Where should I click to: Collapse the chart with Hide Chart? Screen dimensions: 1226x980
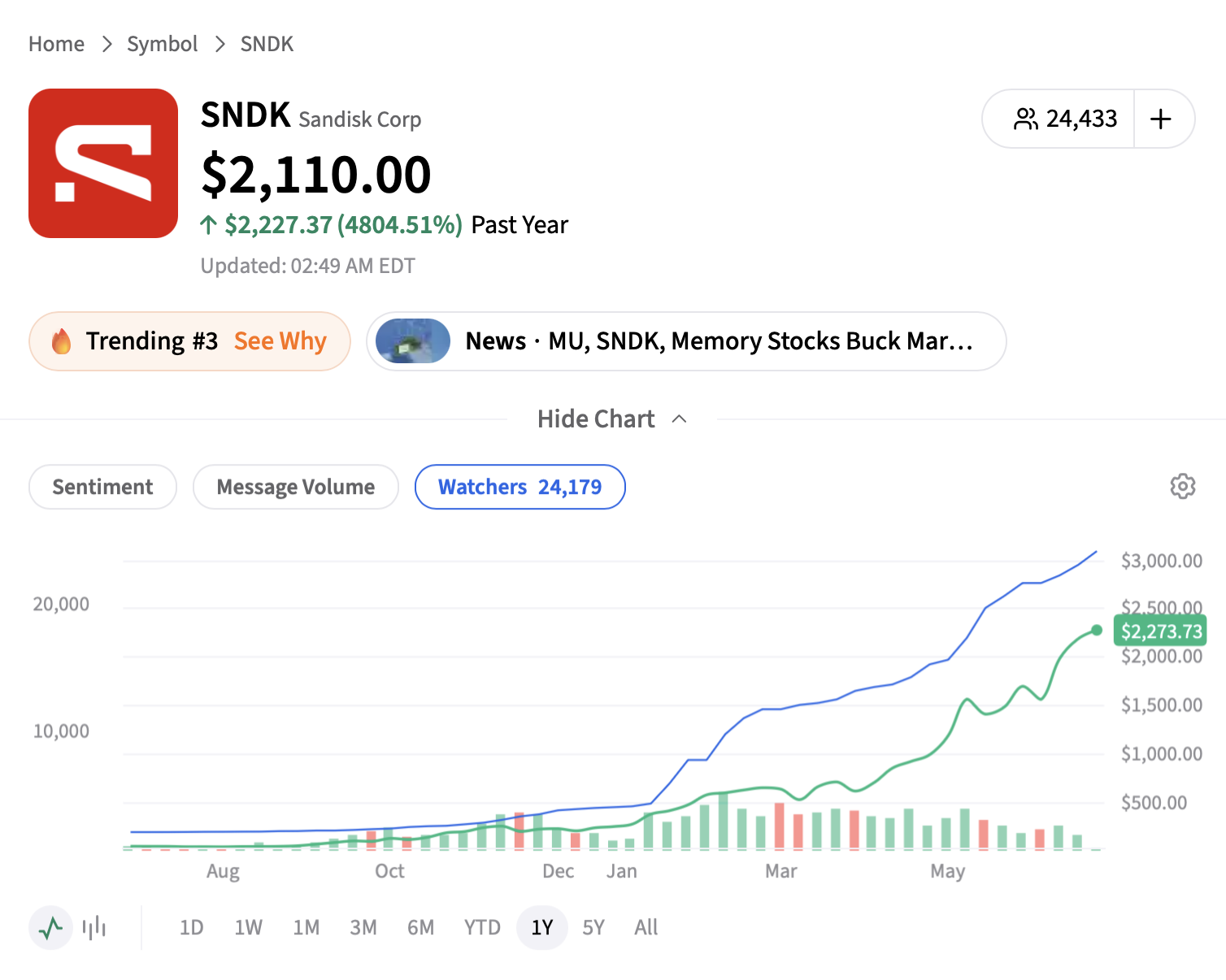click(x=596, y=418)
